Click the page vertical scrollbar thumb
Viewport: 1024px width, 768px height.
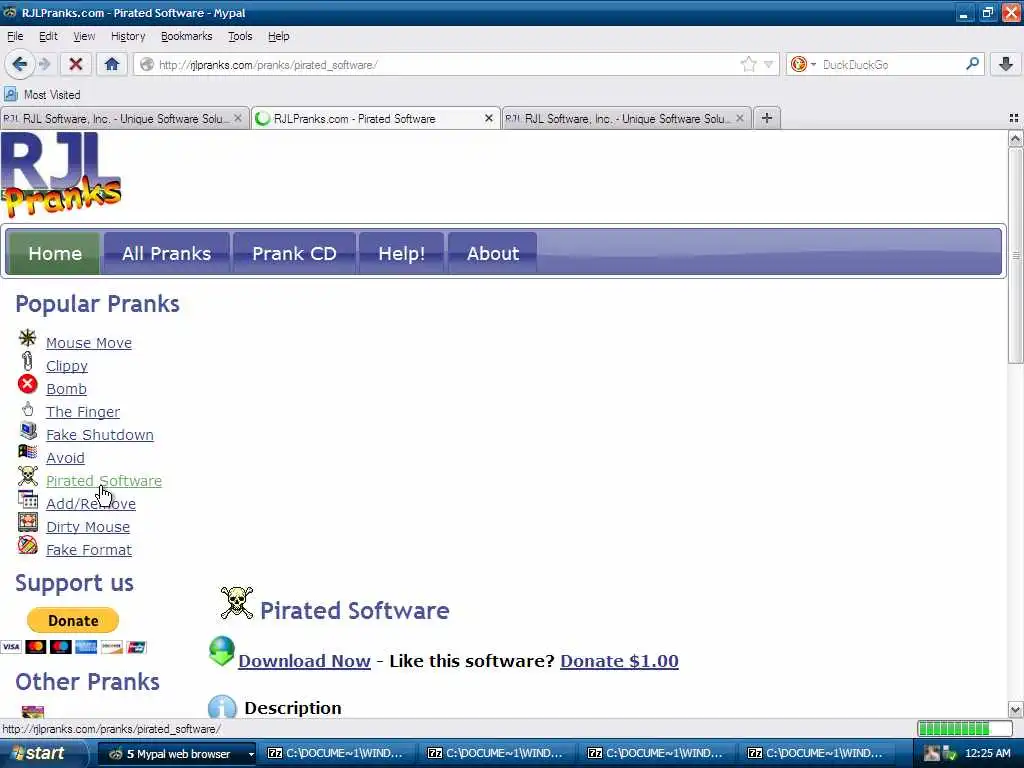(x=1015, y=255)
